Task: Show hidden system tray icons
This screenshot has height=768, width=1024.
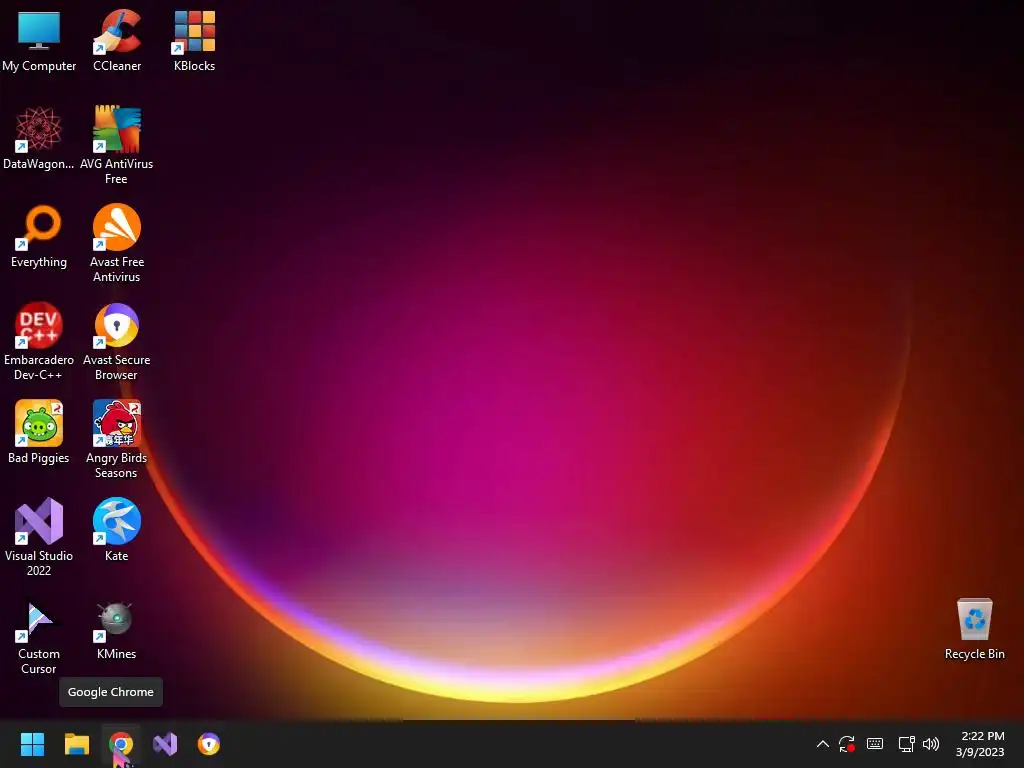Action: coord(823,744)
